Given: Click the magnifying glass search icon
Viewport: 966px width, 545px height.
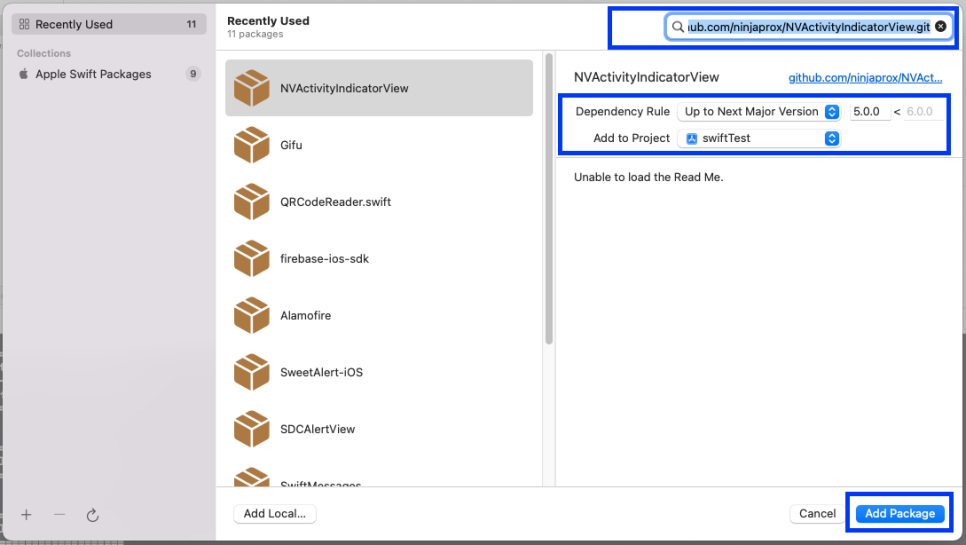Looking at the screenshot, I should click(x=678, y=26).
